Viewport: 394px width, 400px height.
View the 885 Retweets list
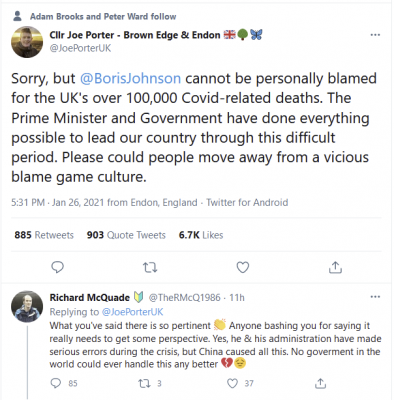coord(44,235)
